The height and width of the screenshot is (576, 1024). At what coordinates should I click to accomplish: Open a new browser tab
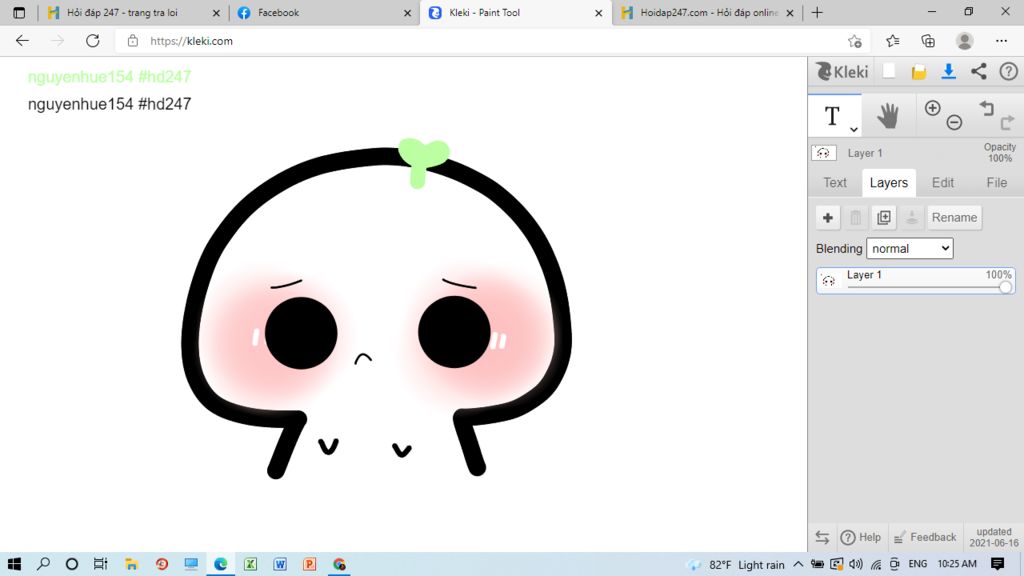click(x=817, y=12)
